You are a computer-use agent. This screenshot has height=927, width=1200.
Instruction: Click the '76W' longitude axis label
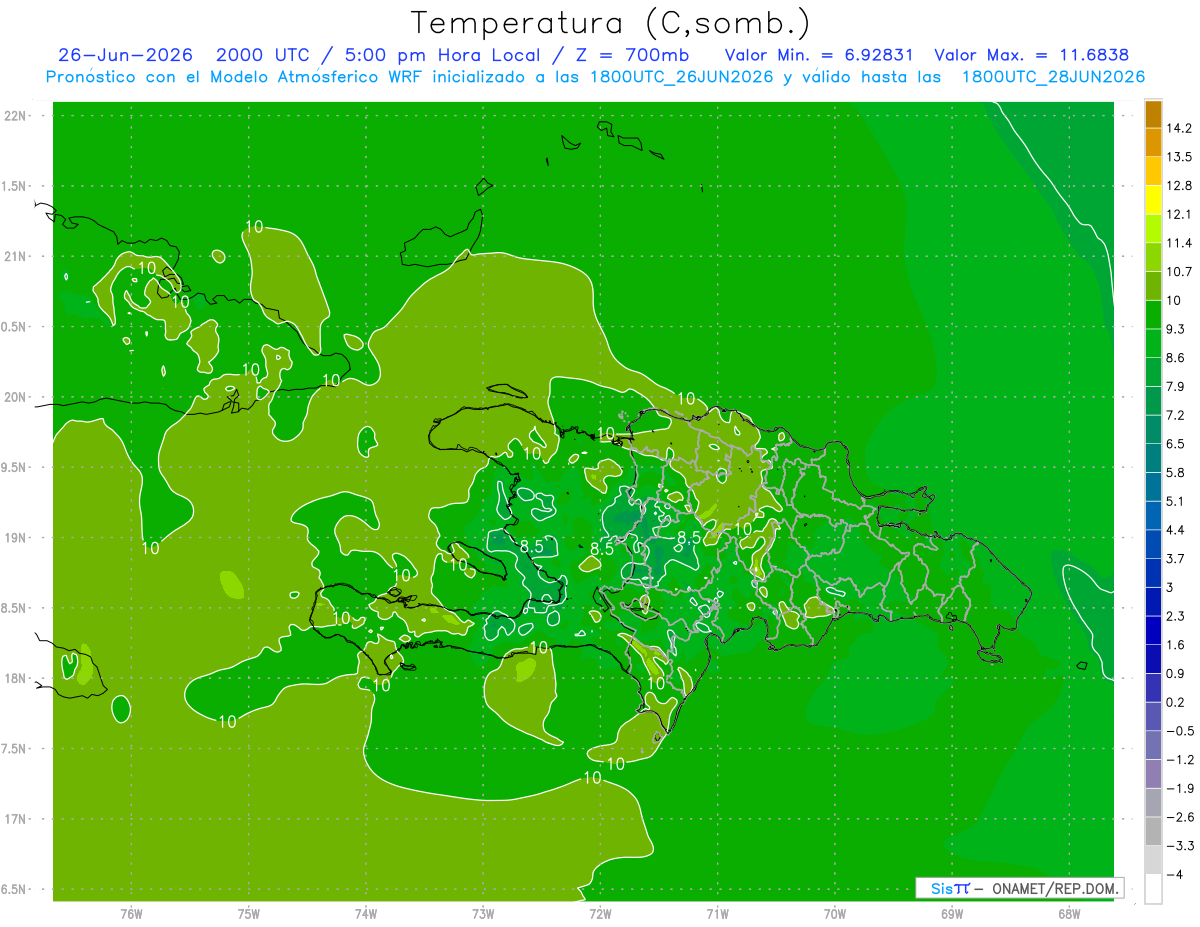[131, 914]
